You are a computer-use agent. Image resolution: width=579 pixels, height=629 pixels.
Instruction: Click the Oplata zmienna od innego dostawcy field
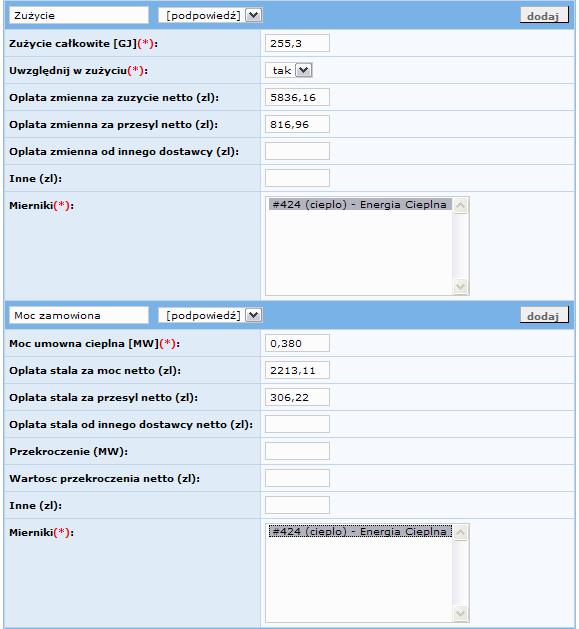[x=297, y=151]
